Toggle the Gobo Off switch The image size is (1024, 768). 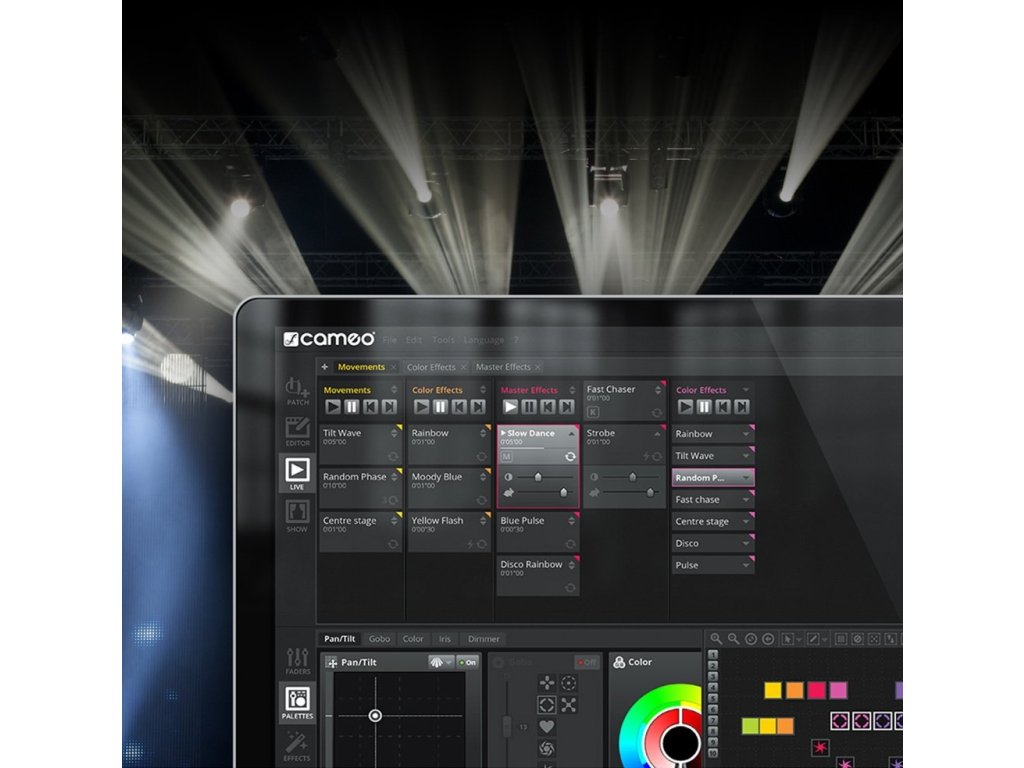(x=587, y=662)
